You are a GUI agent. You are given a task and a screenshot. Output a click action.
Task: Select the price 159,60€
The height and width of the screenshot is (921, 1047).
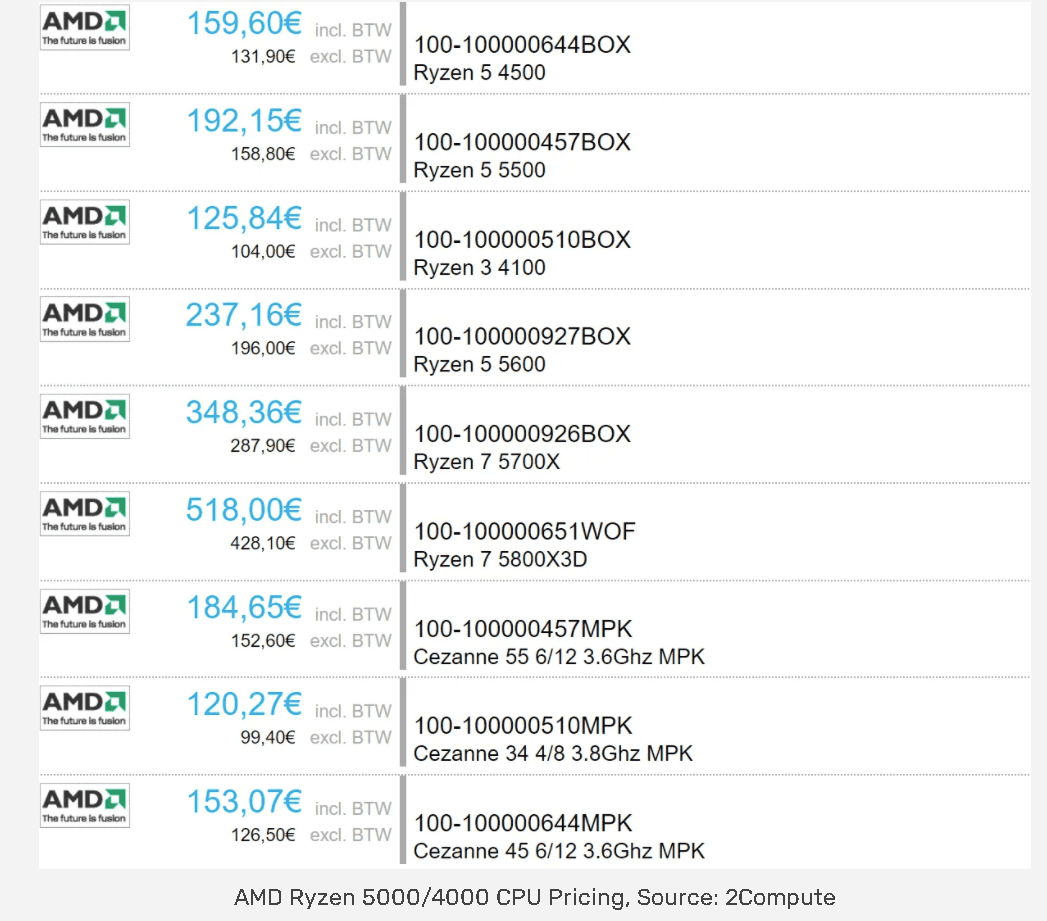point(244,23)
